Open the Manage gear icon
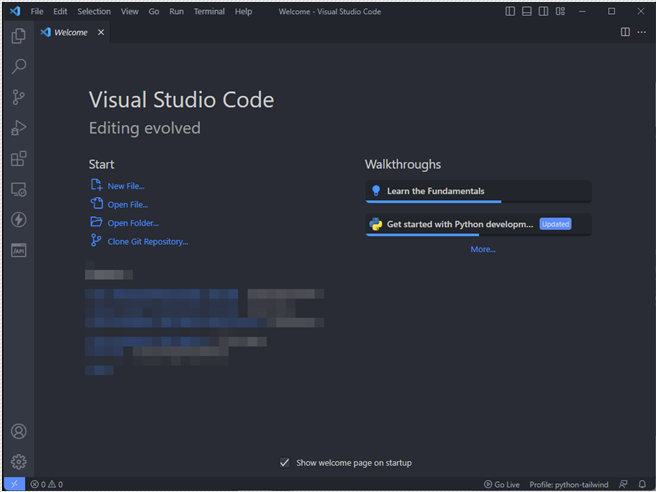Screen dimensions: 656x492 coord(18,462)
